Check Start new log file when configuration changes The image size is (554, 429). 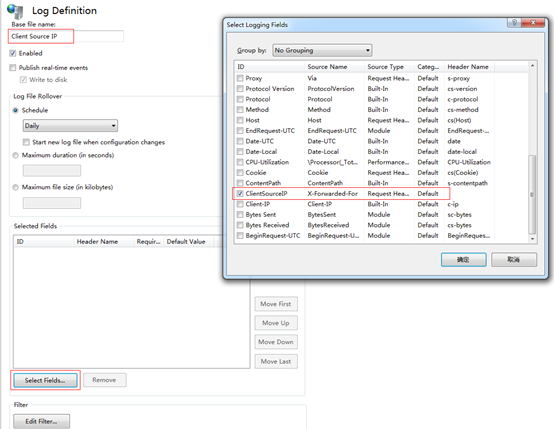pos(26,142)
